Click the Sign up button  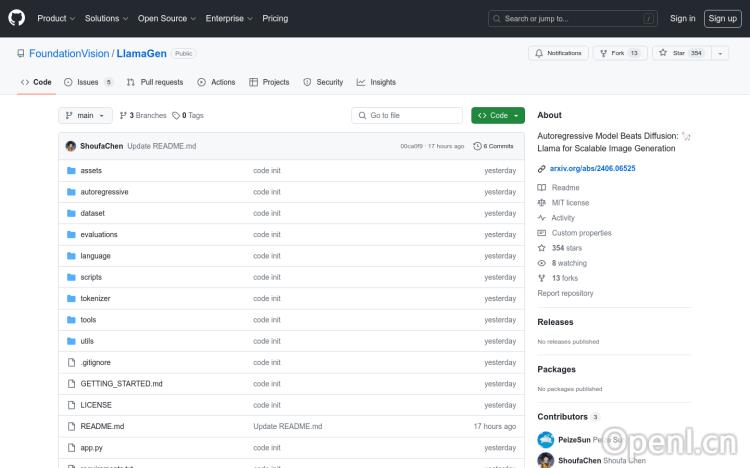click(721, 18)
